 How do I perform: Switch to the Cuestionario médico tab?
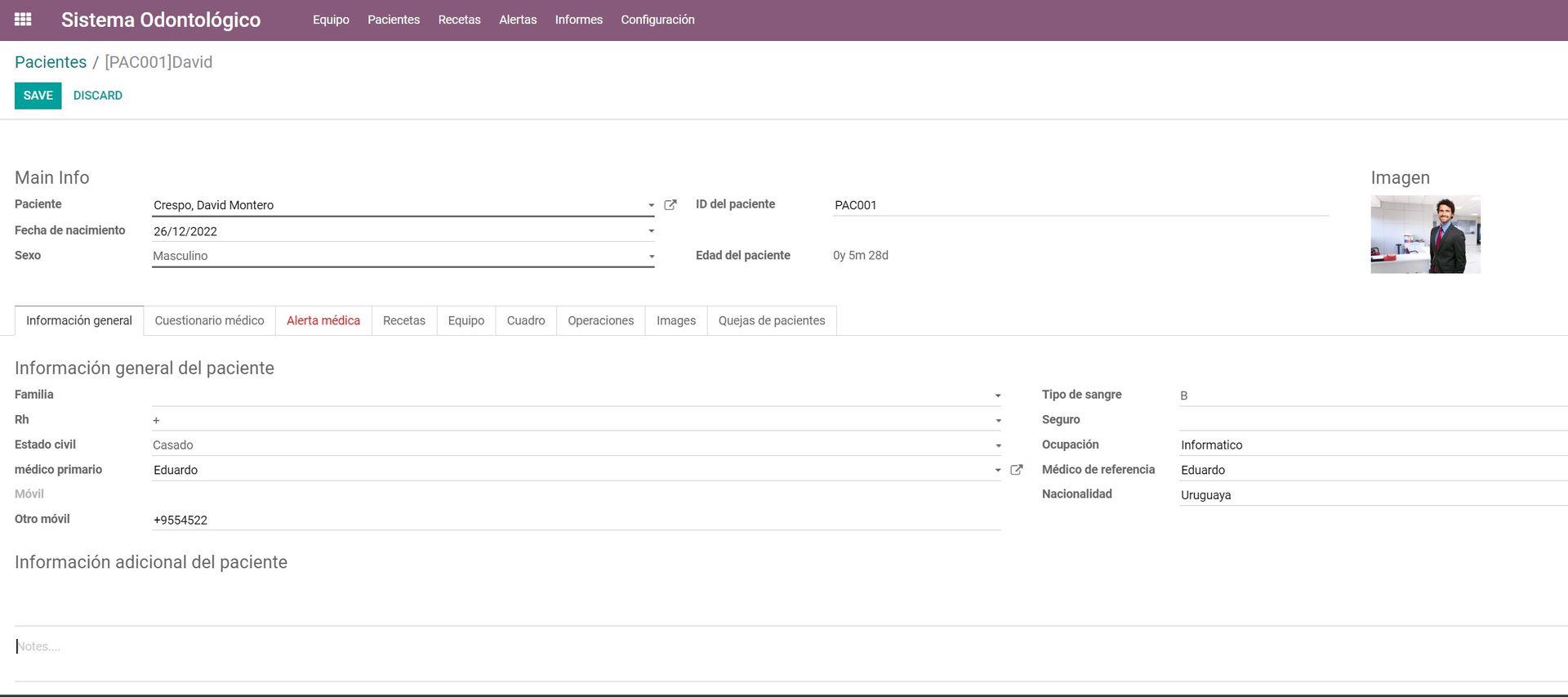pyautogui.click(x=209, y=320)
